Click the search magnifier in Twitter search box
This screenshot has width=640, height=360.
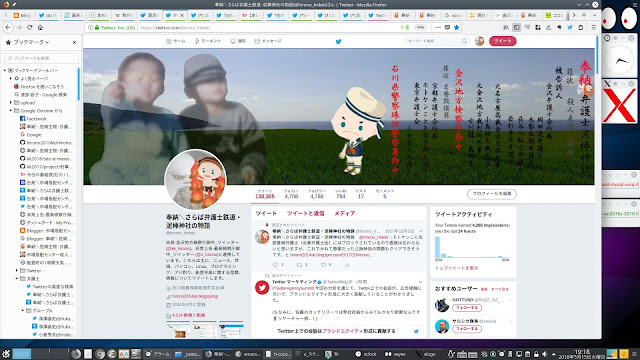pos(464,41)
